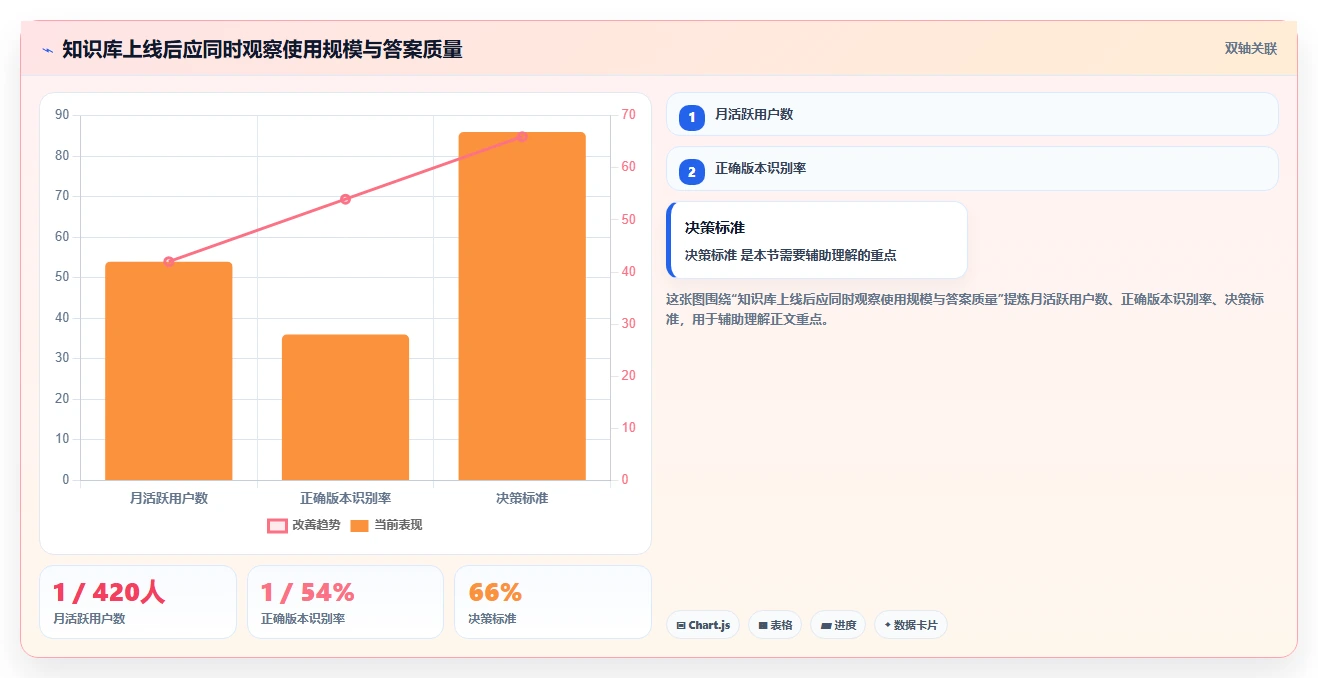Click the trend line point at 决策标准
1318x678 pixels.
[522, 136]
